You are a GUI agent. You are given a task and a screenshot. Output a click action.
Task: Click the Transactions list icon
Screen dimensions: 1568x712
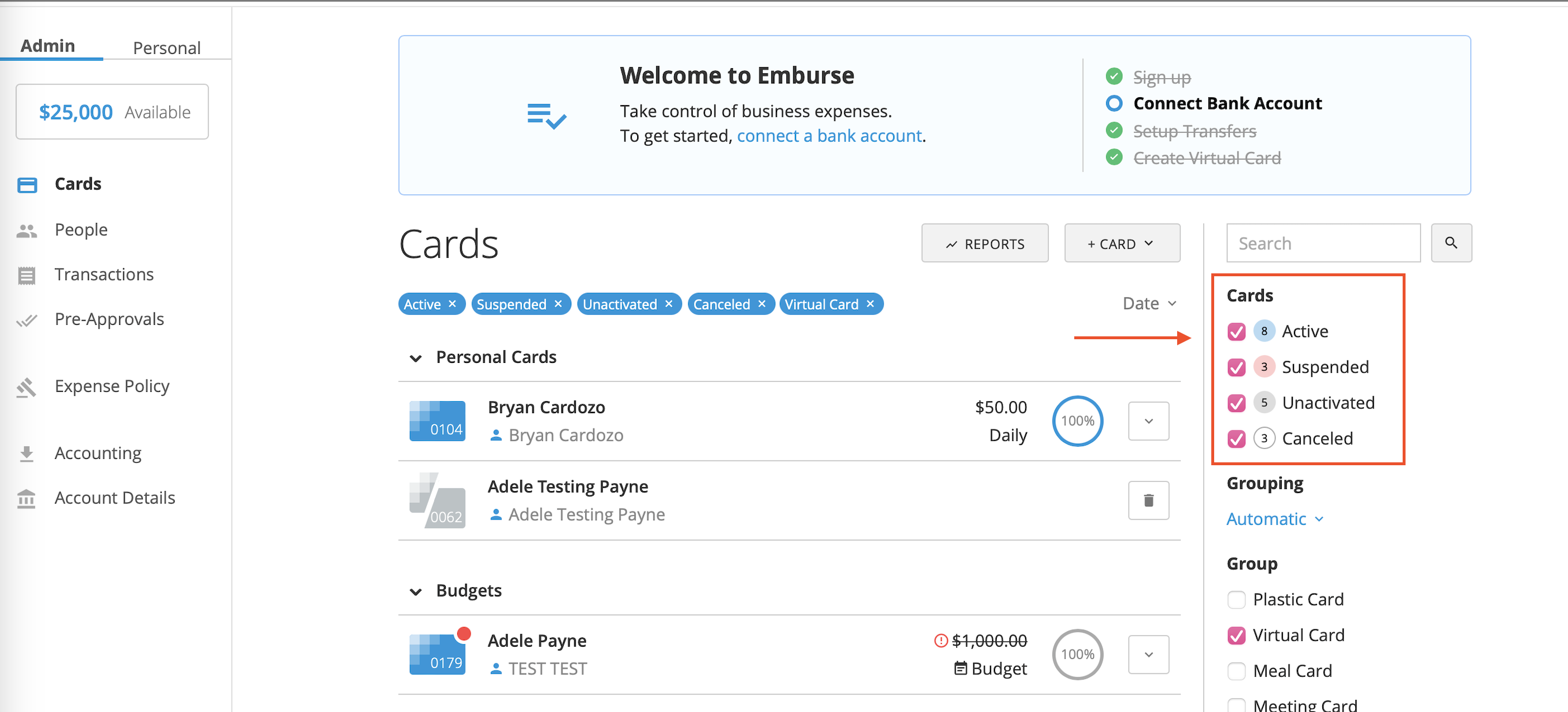click(x=27, y=275)
